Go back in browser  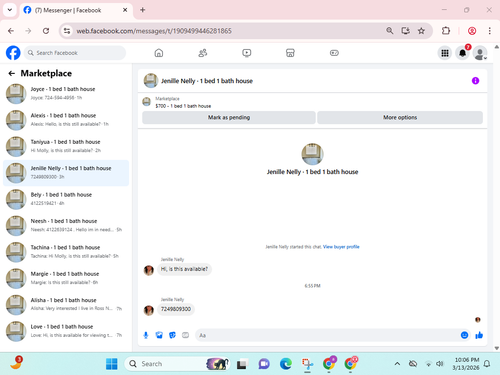[x=11, y=31]
